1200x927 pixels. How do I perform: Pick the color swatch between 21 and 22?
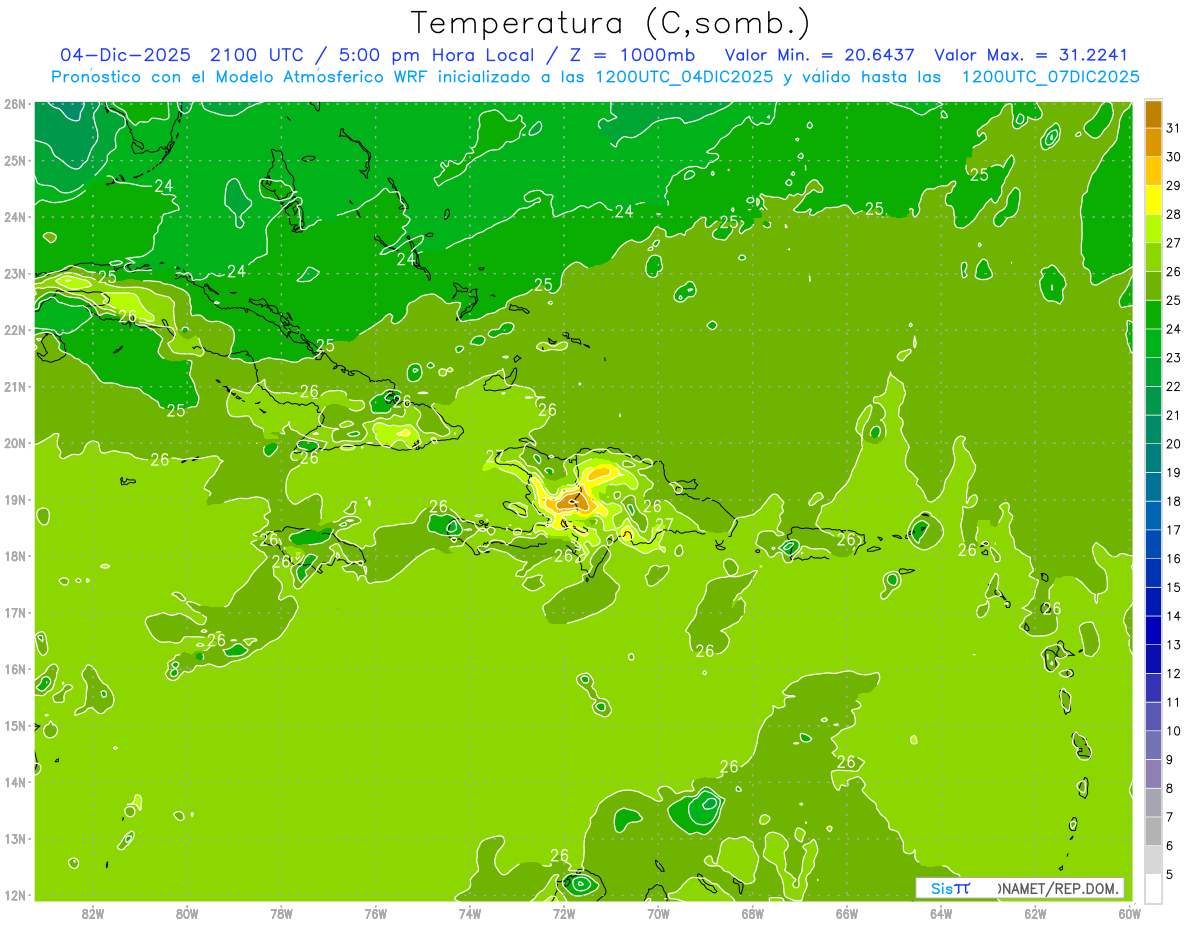[1153, 400]
